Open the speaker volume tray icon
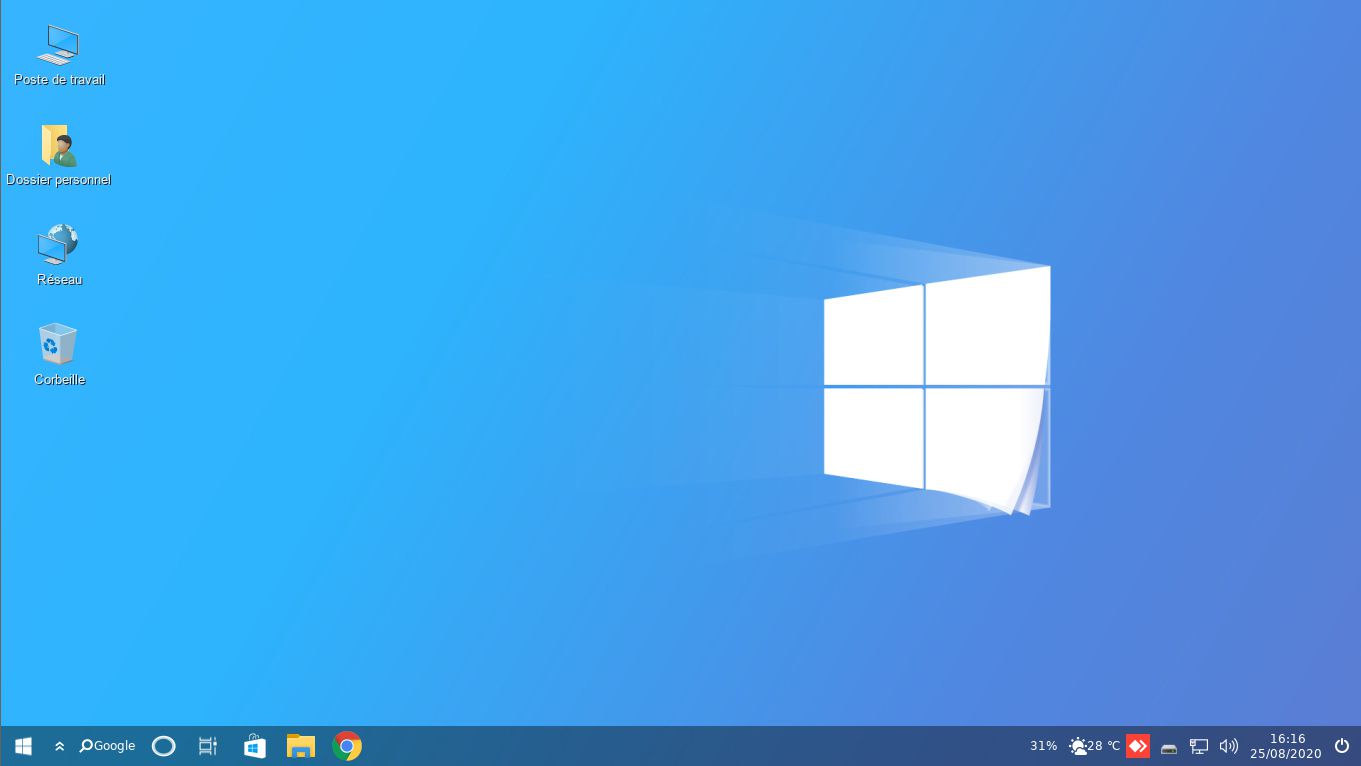 pos(1229,746)
